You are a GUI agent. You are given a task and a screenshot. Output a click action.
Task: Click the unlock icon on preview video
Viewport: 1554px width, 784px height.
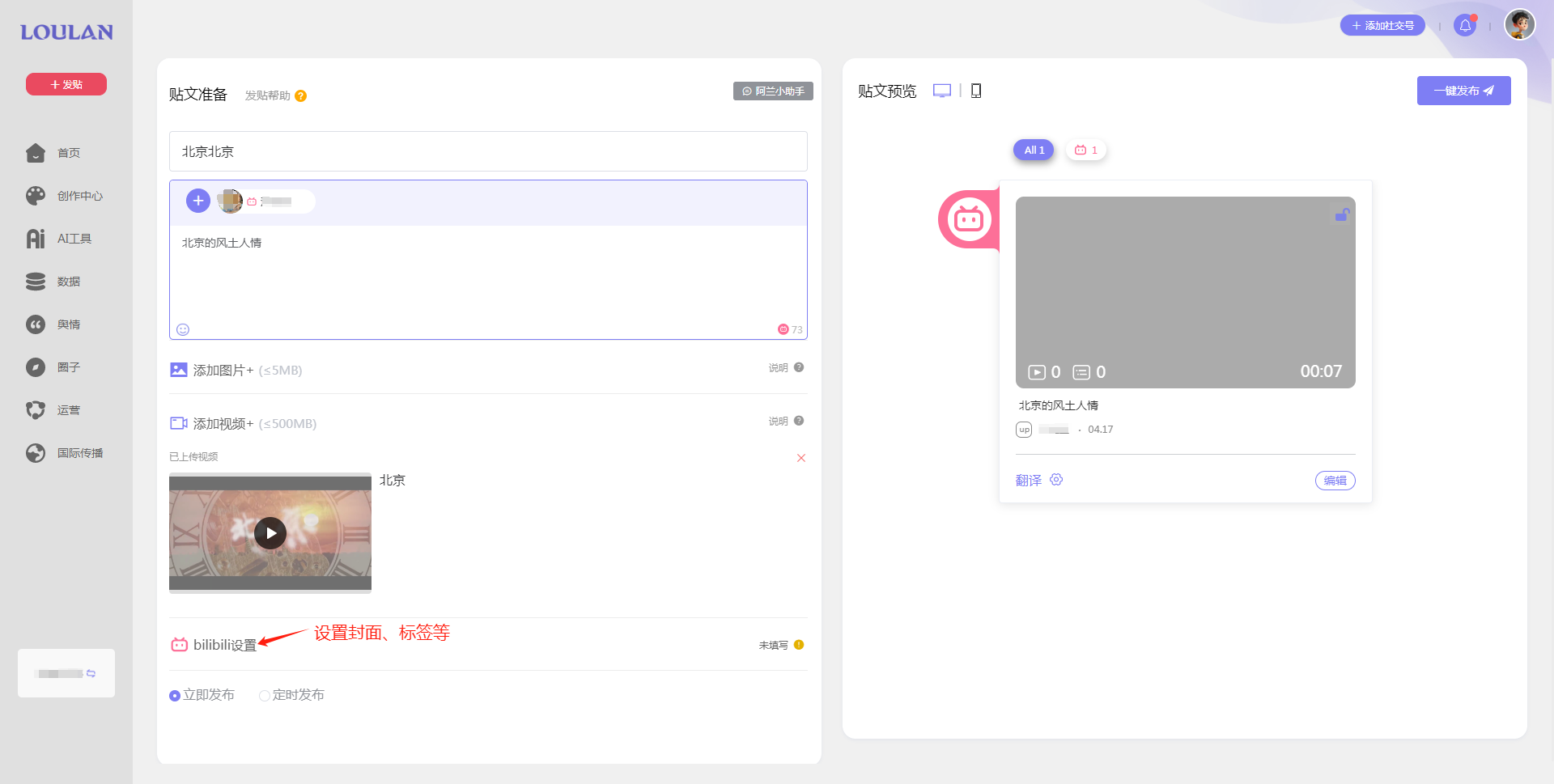click(1342, 214)
